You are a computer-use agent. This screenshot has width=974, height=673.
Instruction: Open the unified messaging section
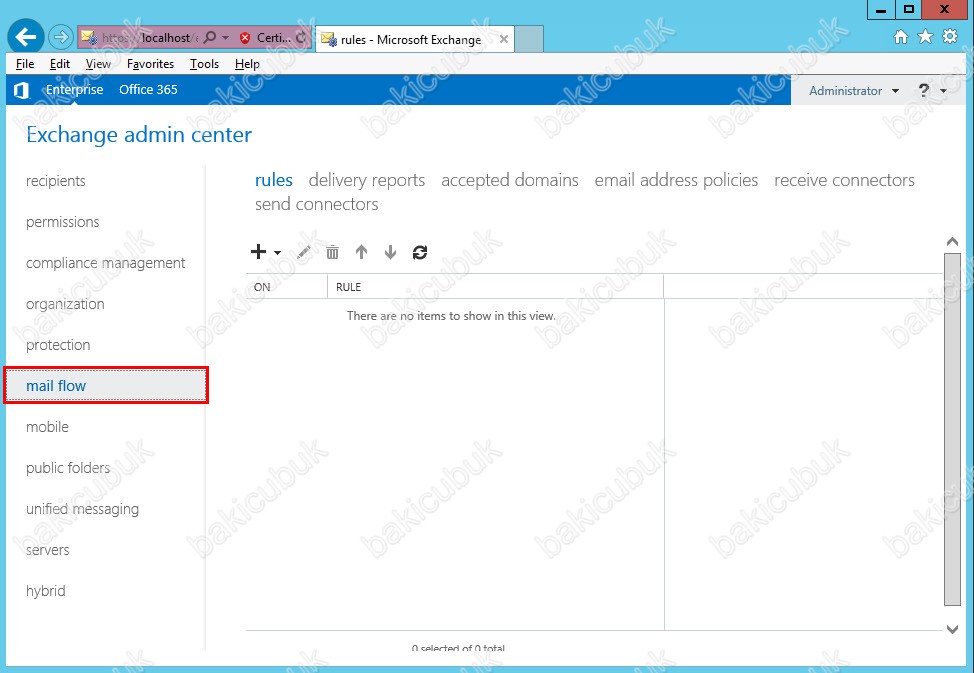83,509
